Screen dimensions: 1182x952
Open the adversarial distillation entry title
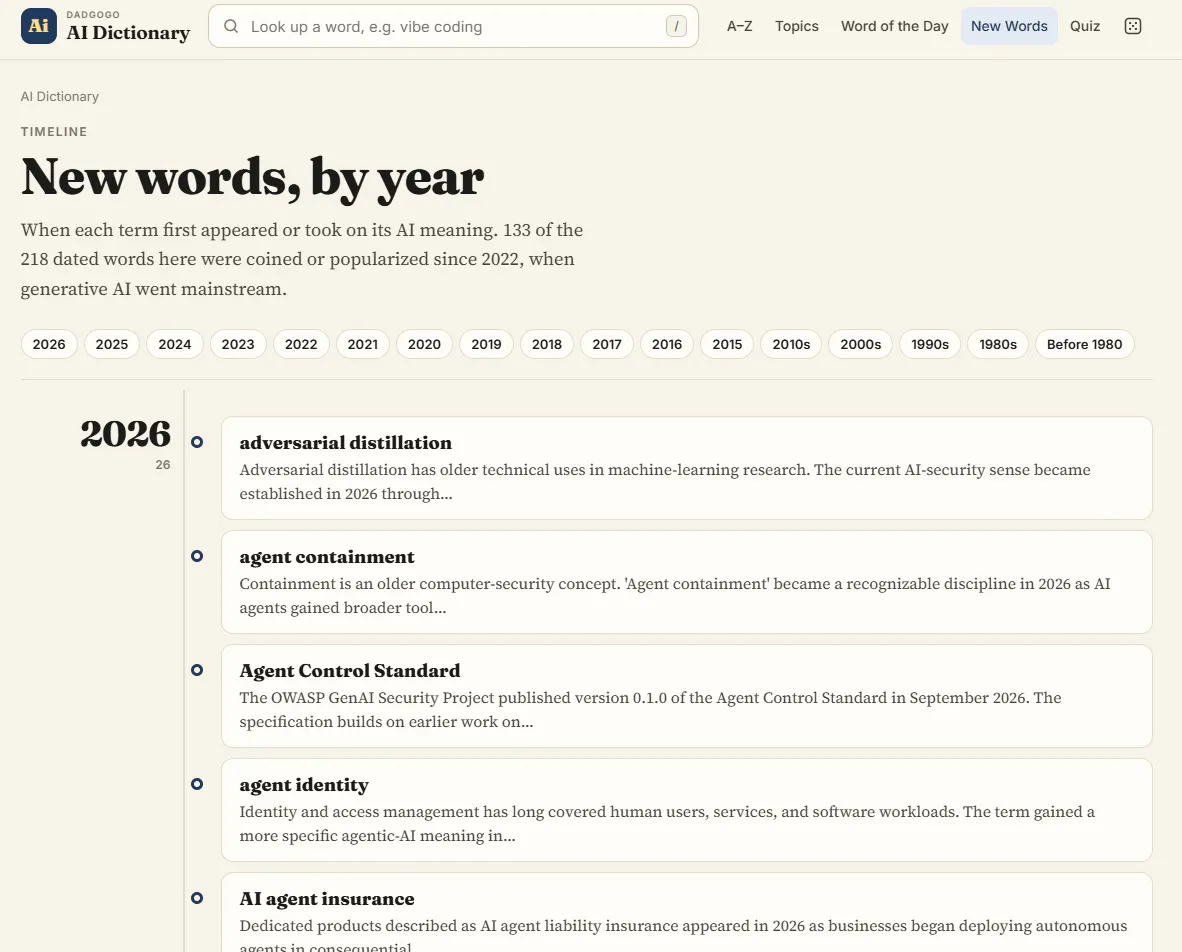coord(346,442)
